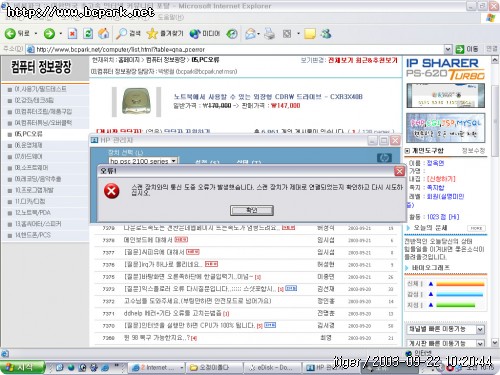500x375 pixels.
Task: Open post 7378 about 메인보드
Action: 148,240
